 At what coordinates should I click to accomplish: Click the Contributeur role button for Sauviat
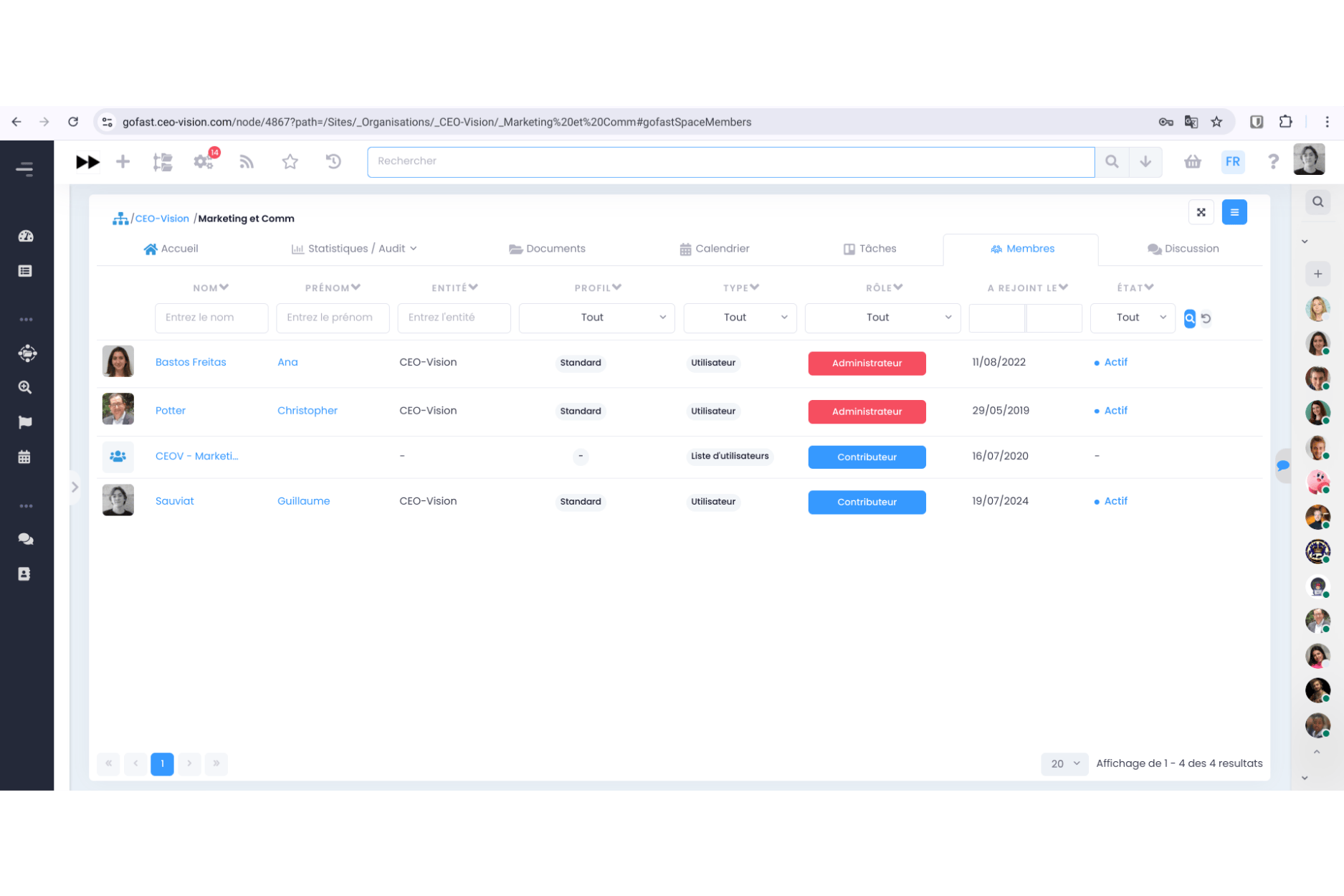point(867,502)
